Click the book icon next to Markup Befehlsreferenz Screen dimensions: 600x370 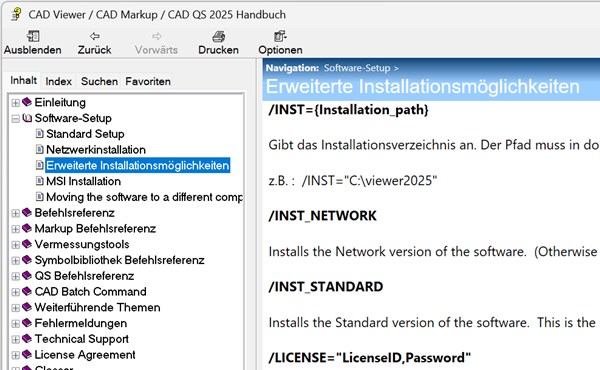pos(26,228)
